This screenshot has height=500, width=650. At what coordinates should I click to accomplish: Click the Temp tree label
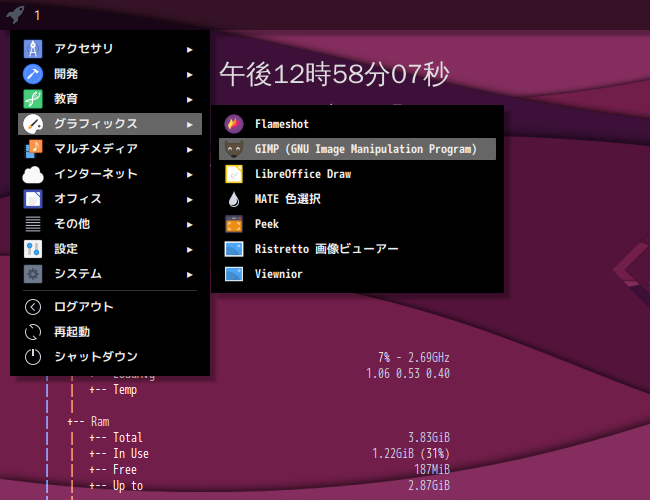[x=125, y=390]
